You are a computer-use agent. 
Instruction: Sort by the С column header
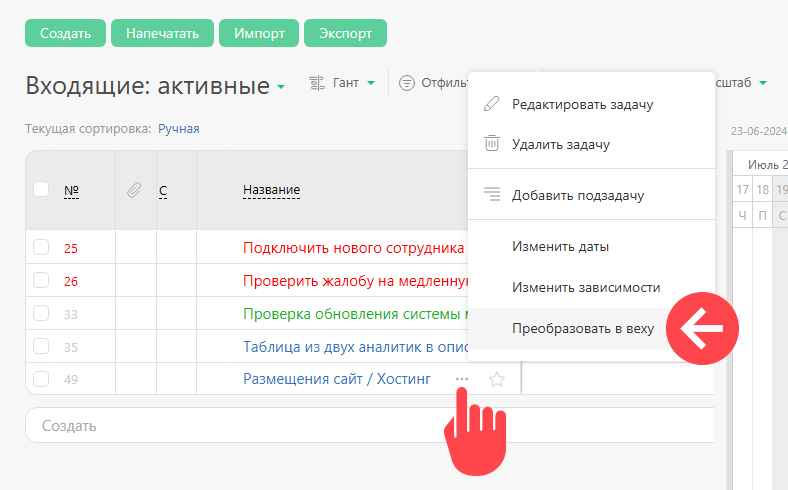click(163, 190)
